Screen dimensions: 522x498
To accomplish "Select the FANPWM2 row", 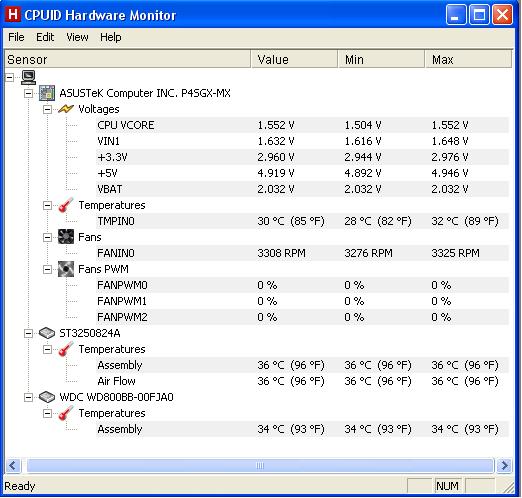I will tap(302, 317).
